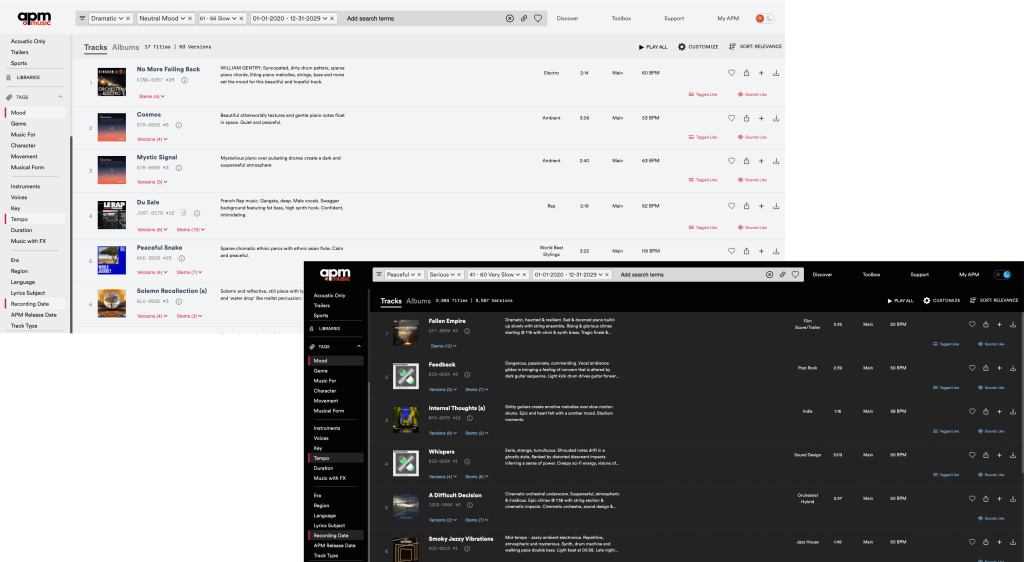This screenshot has width=1024, height=562.
Task: Select Tempo tag in dark sidebar
Action: point(336,458)
